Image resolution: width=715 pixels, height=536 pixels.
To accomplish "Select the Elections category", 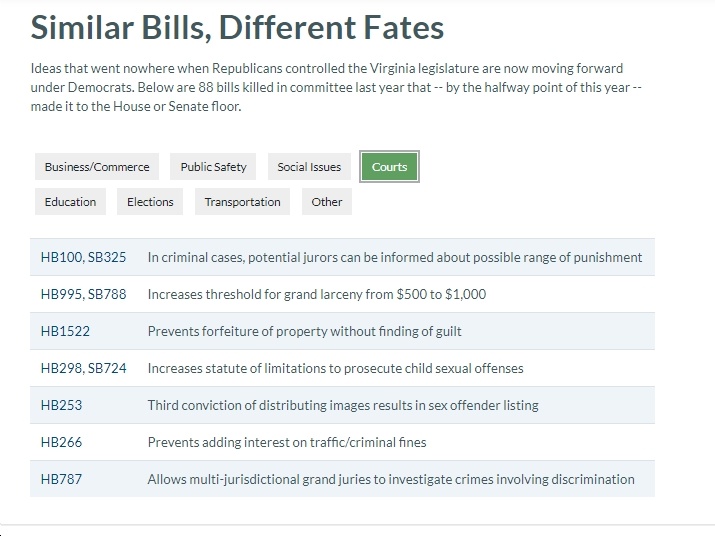I will (150, 202).
